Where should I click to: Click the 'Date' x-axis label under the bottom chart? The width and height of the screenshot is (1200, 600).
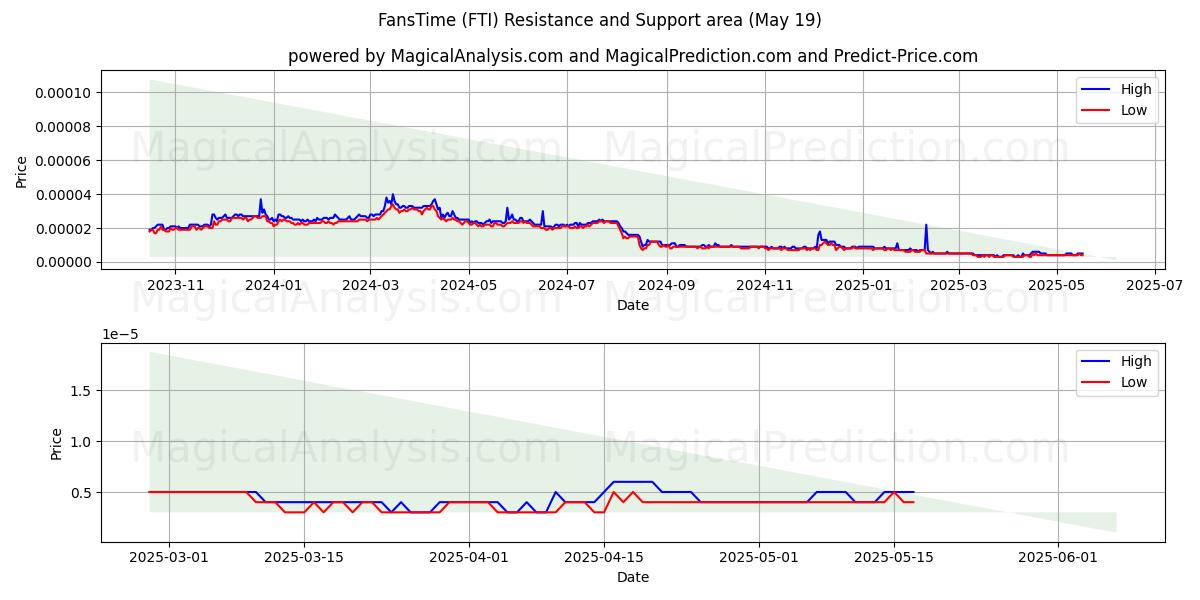click(632, 577)
